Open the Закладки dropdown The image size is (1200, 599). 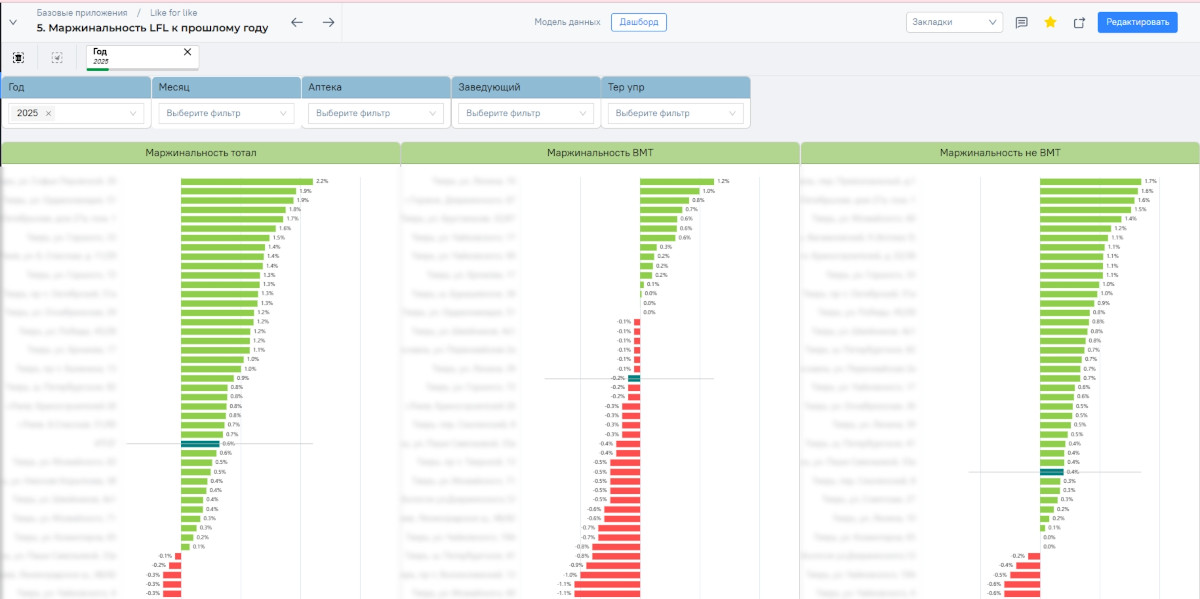[954, 22]
